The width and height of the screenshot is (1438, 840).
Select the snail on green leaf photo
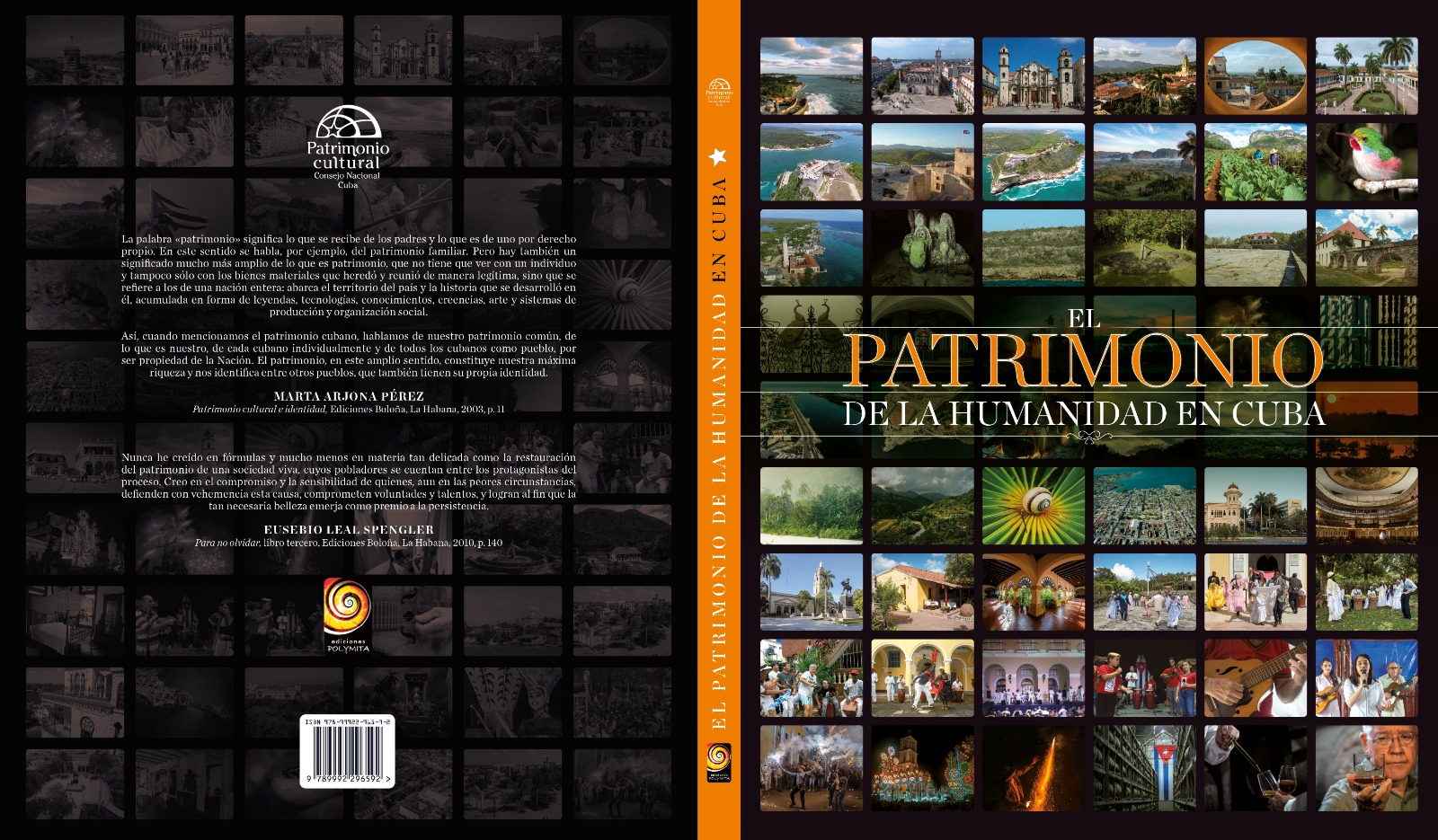1034,506
